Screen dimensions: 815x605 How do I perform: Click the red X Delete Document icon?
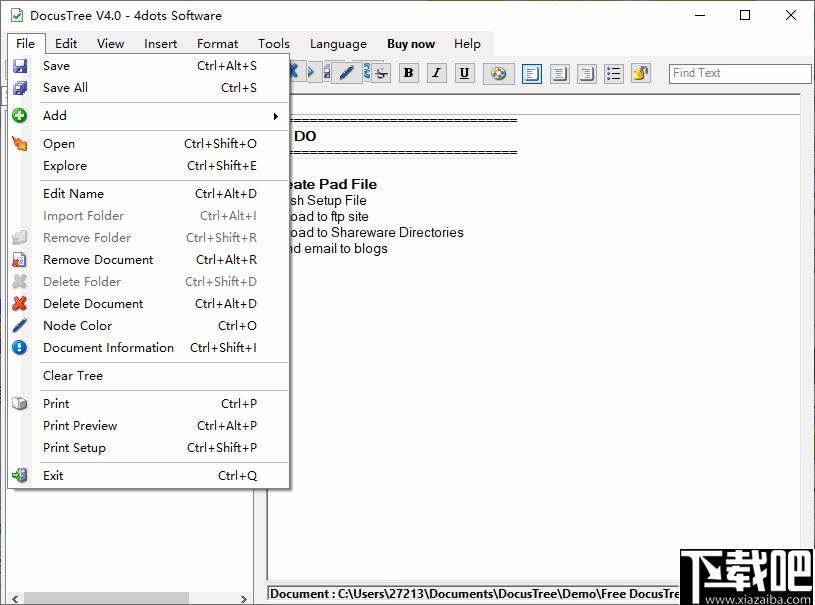pos(20,304)
